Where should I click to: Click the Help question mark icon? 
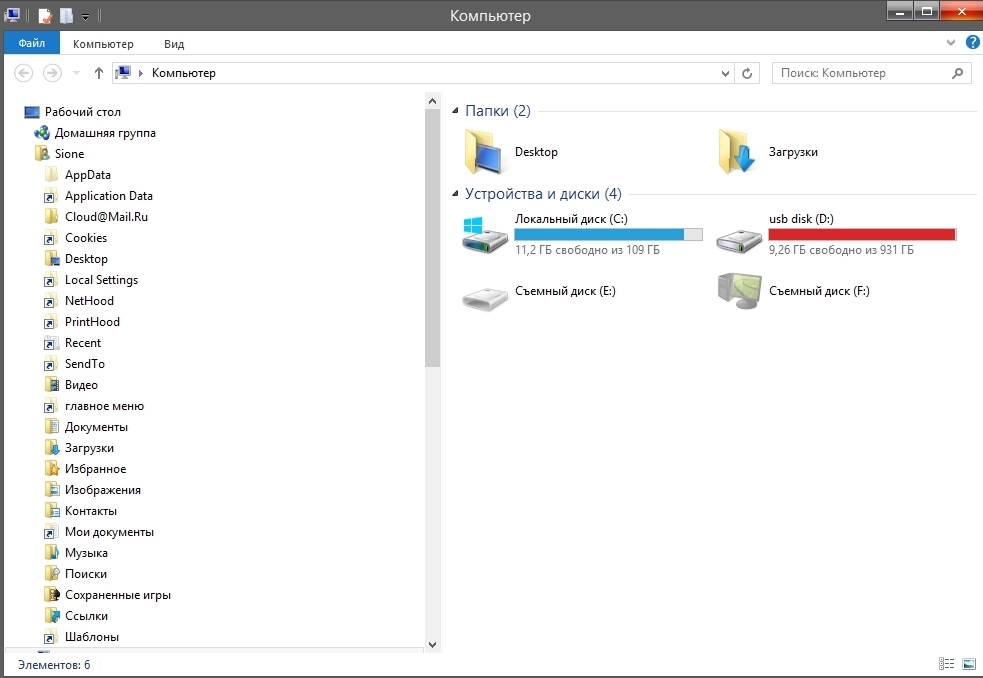tap(972, 44)
